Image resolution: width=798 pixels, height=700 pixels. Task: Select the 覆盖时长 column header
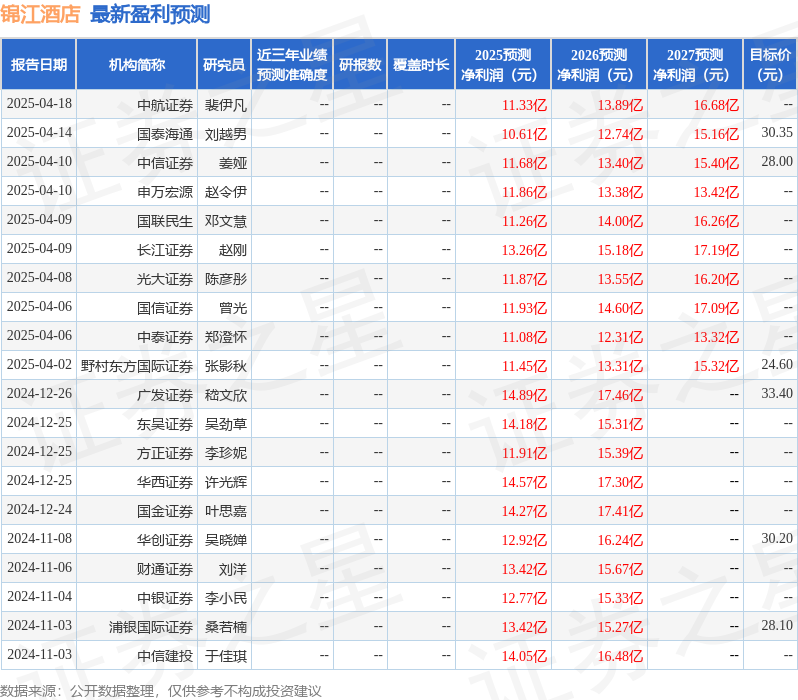421,65
